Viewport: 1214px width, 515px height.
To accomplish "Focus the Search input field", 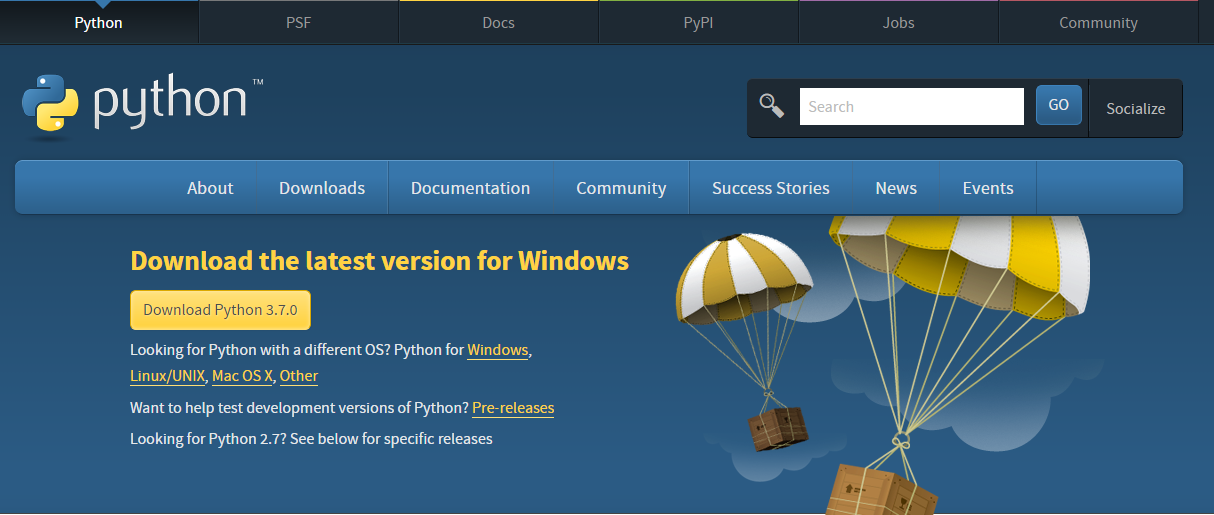I will (x=912, y=107).
